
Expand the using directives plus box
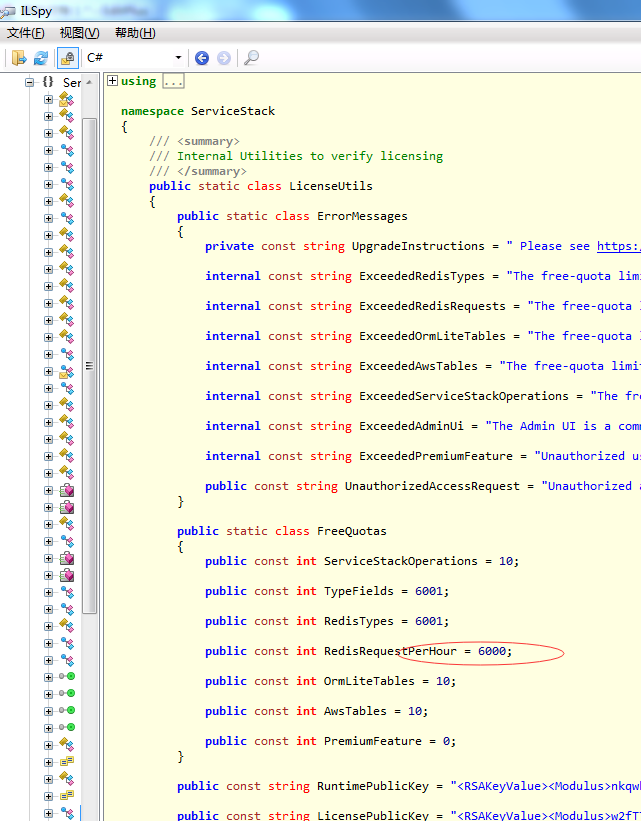point(112,81)
